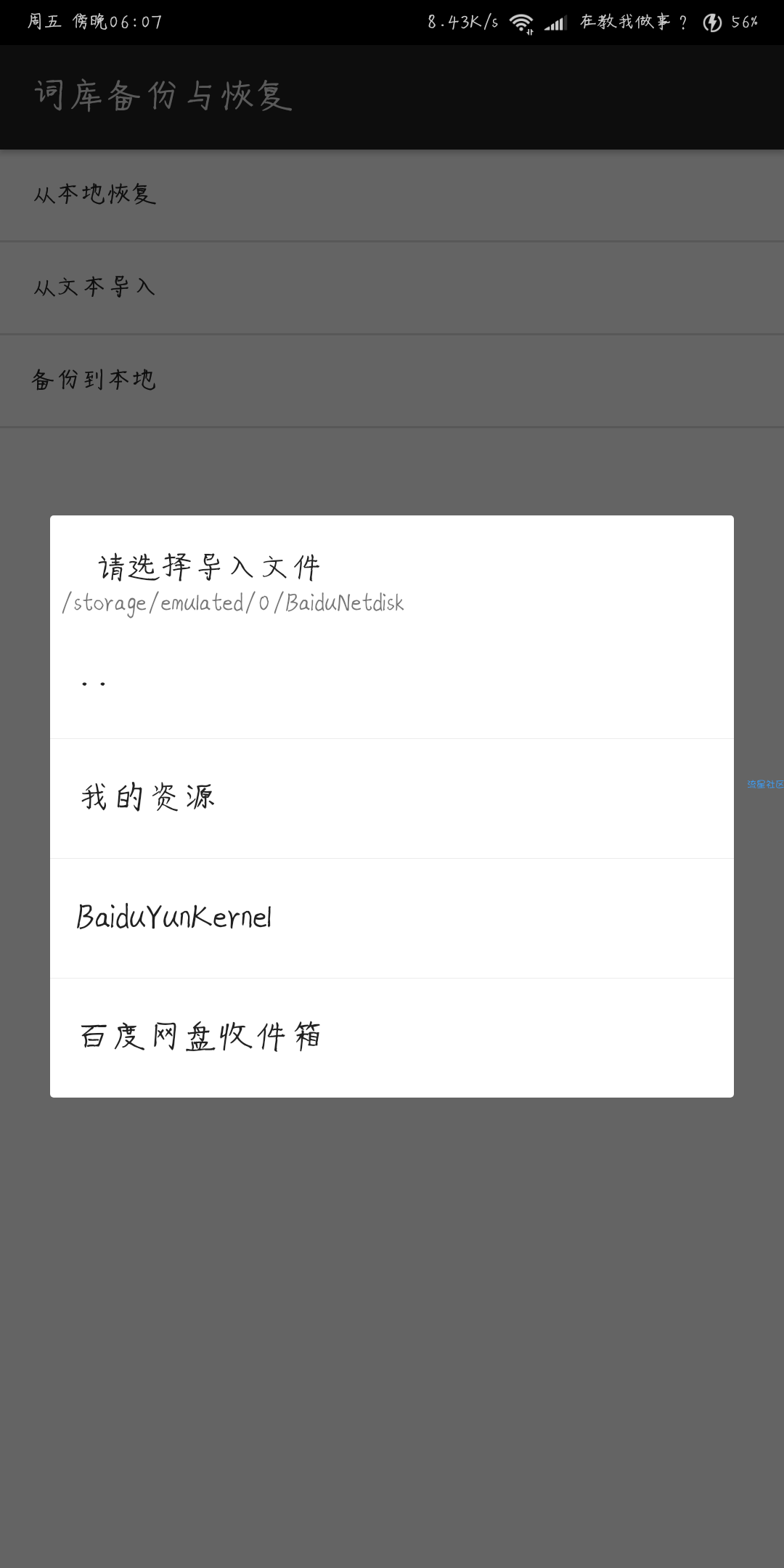
Task: Tap the cellular signal bars icon
Action: coord(555,23)
